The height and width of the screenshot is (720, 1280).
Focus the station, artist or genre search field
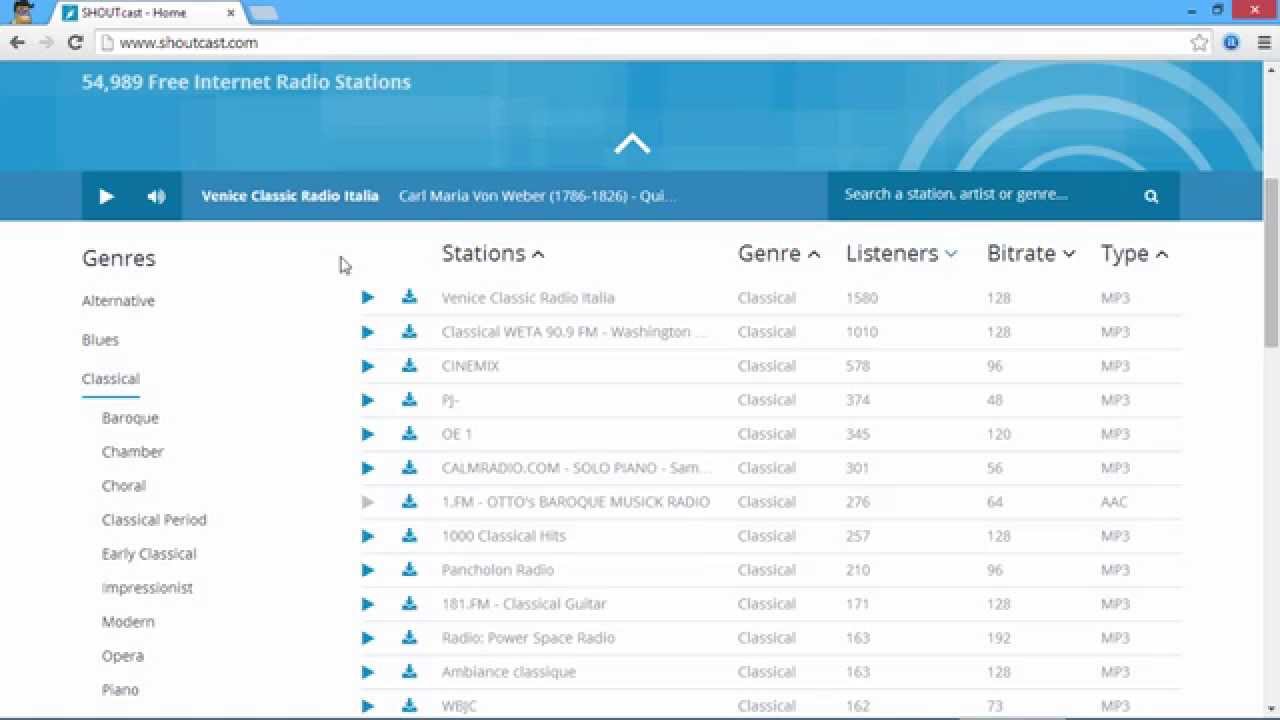tap(985, 195)
